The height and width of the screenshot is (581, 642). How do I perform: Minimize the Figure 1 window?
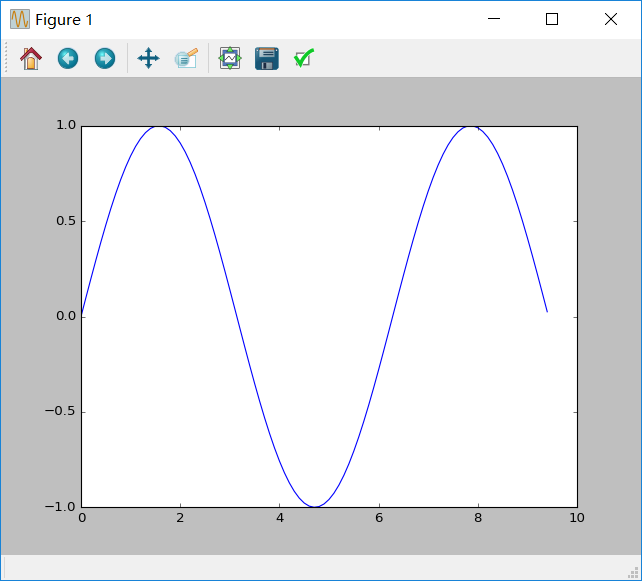pos(494,19)
